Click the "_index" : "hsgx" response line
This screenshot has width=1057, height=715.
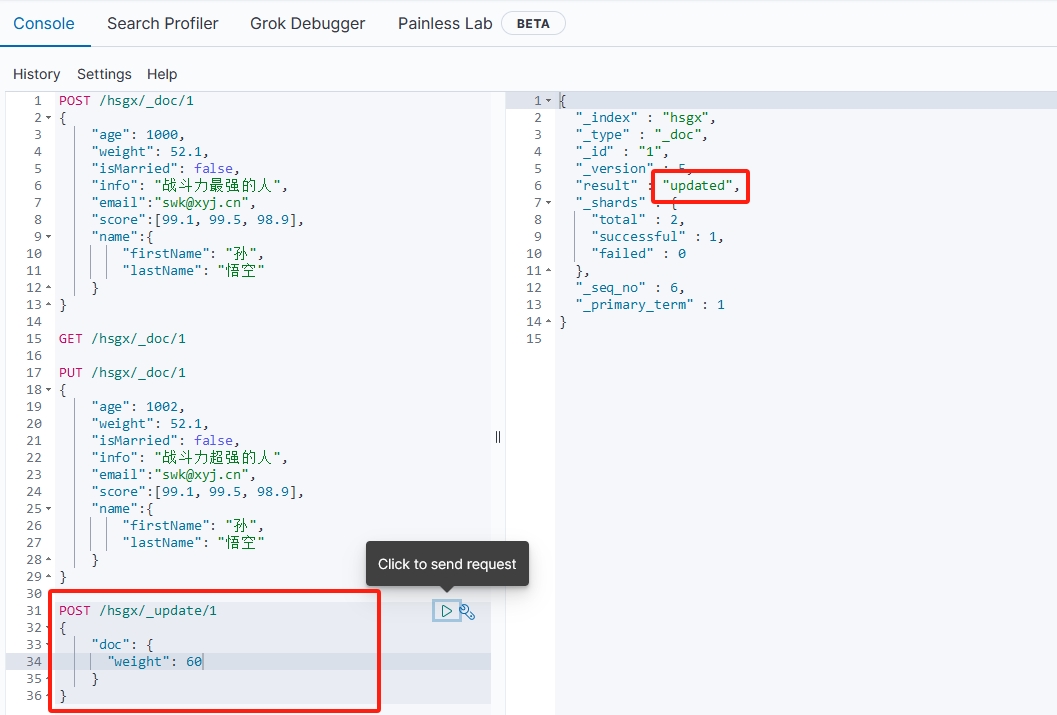(645, 118)
